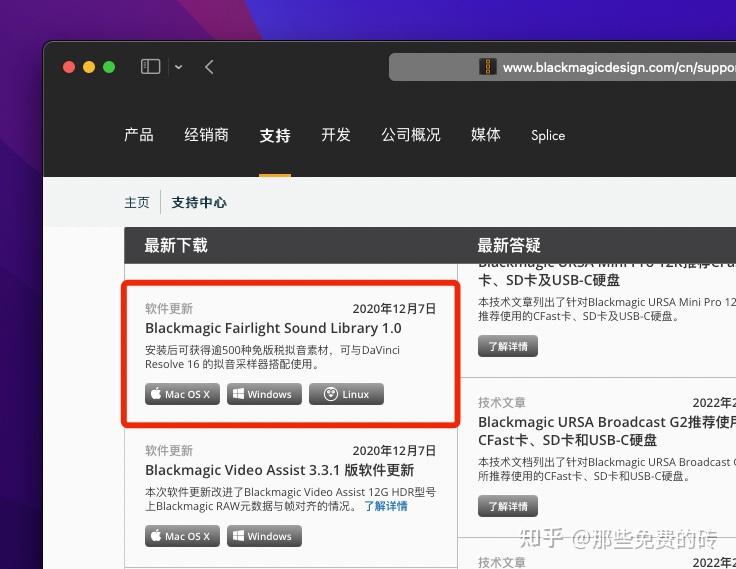Download Fairlight Sound Library for Linux

click(x=346, y=394)
